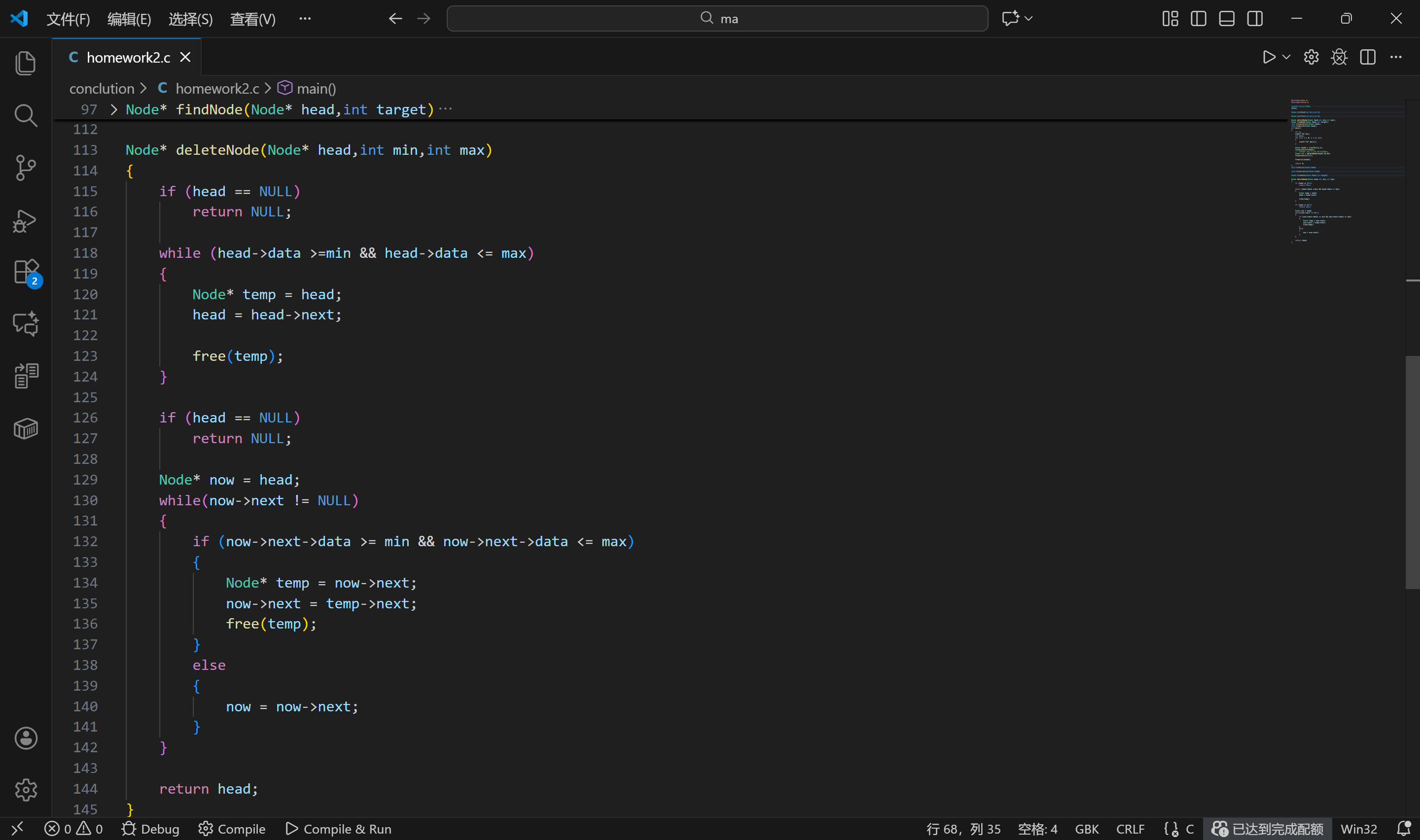Toggle the primary side bar layout button
This screenshot has height=840, width=1420.
tap(1198, 19)
